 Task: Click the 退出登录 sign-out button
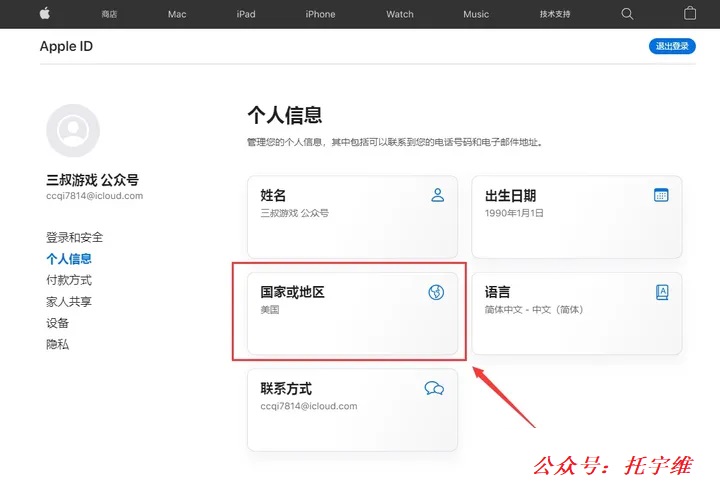(x=672, y=46)
